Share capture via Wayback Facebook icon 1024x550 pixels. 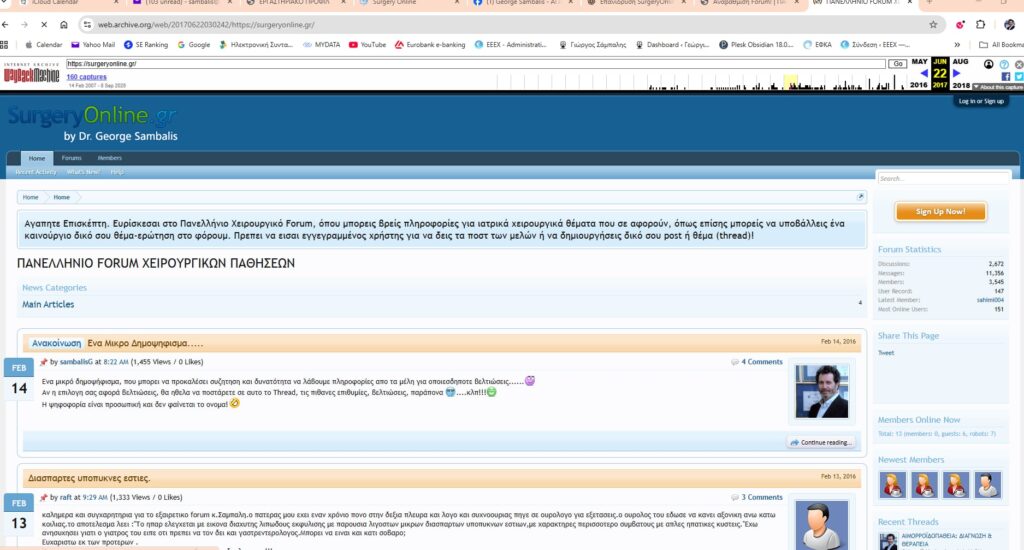pos(1005,77)
